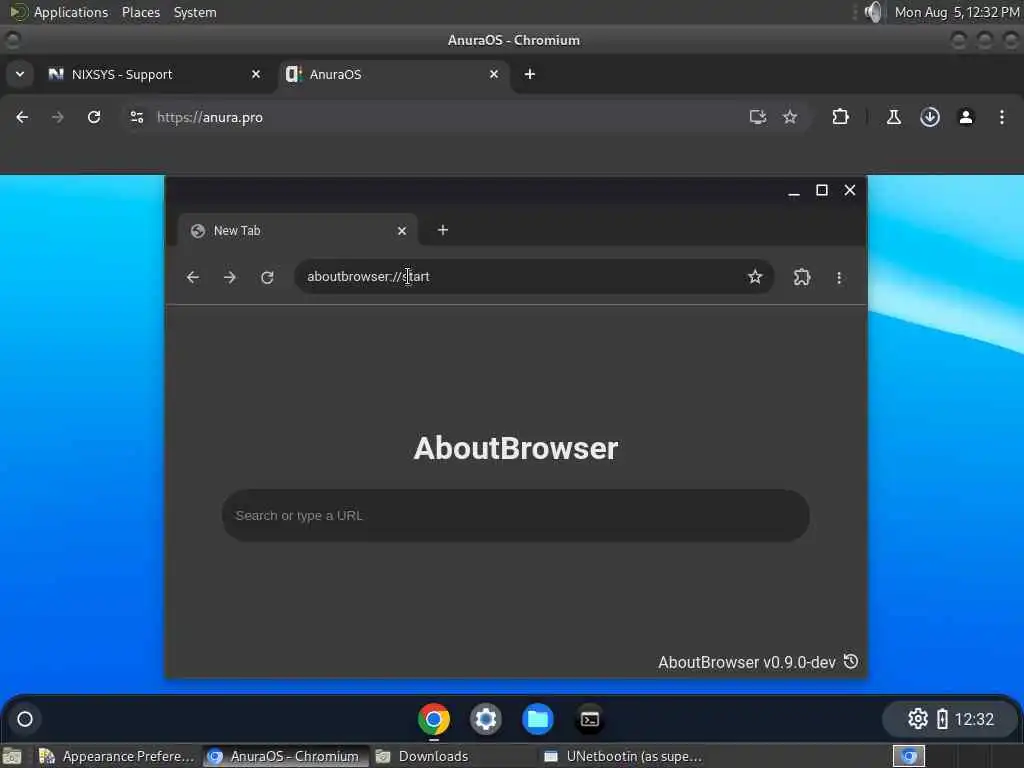Add a new tab in AboutBrowser
Image resolution: width=1024 pixels, height=768 pixels.
coord(443,230)
